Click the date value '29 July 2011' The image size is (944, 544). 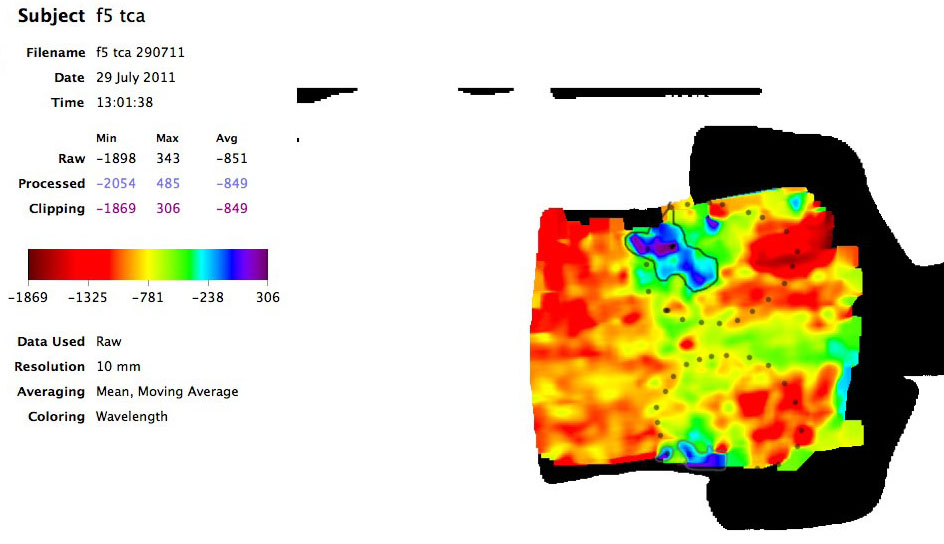point(135,78)
